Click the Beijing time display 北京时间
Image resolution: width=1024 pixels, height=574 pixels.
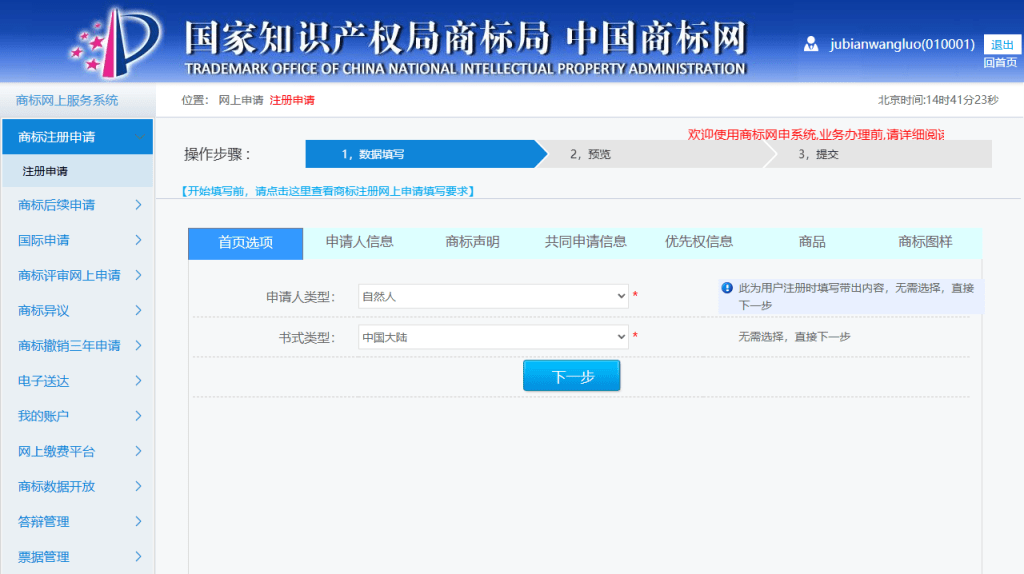[938, 100]
